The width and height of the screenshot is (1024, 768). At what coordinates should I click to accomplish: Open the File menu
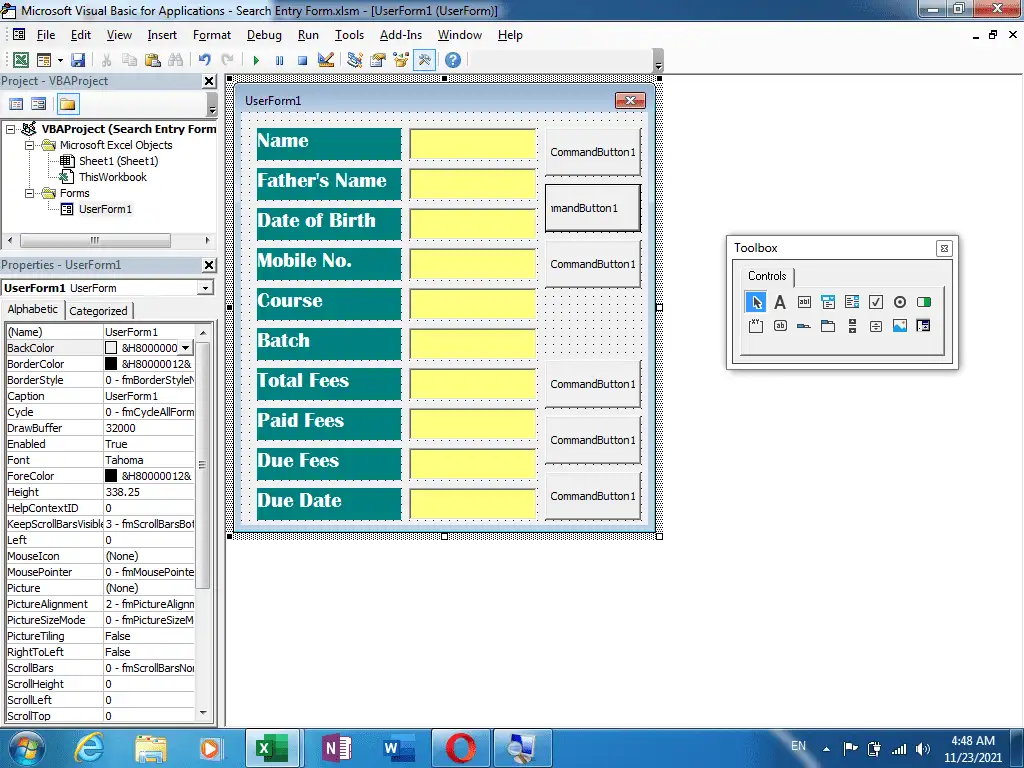46,35
